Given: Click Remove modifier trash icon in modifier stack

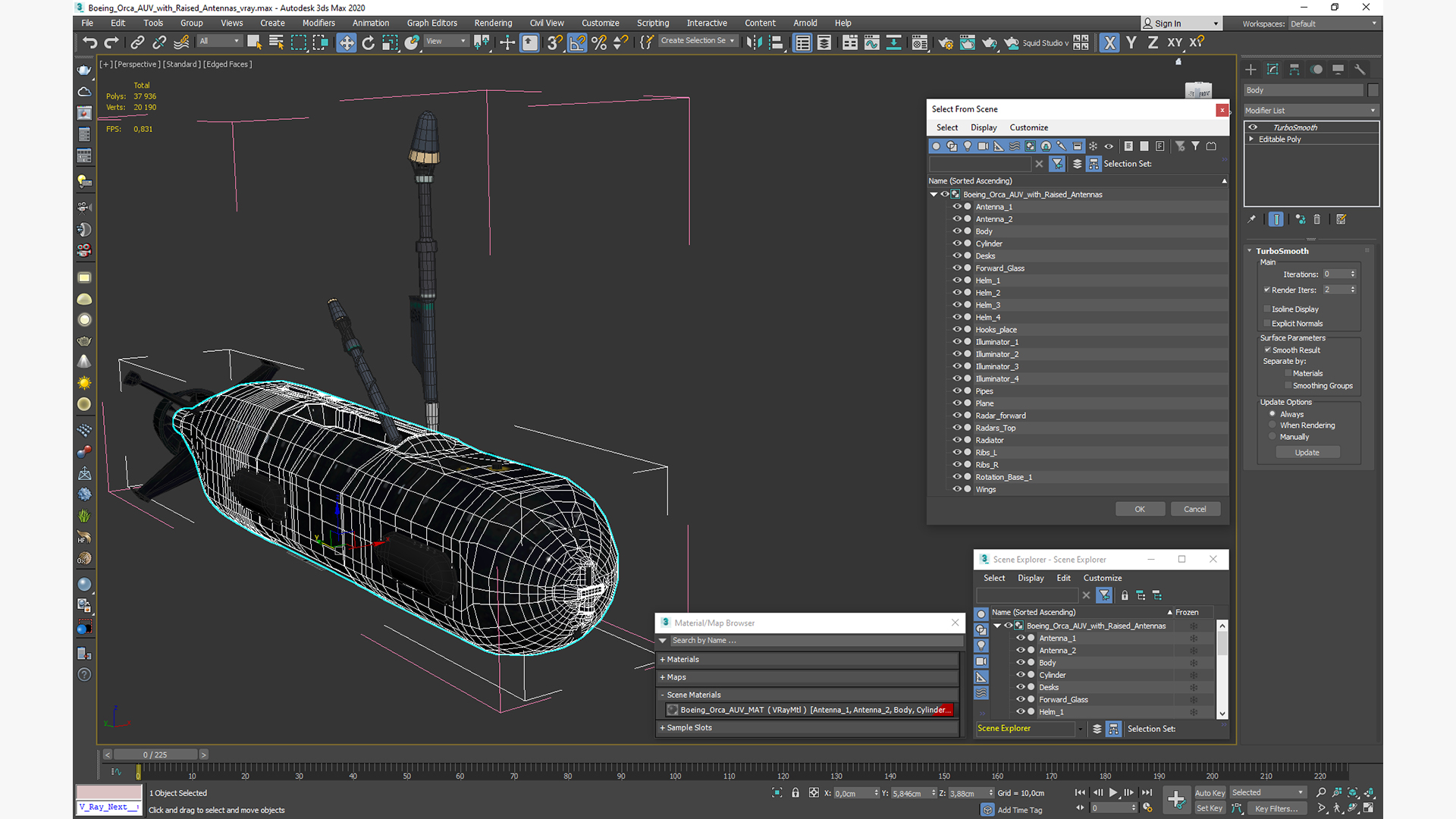Looking at the screenshot, I should point(1317,219).
